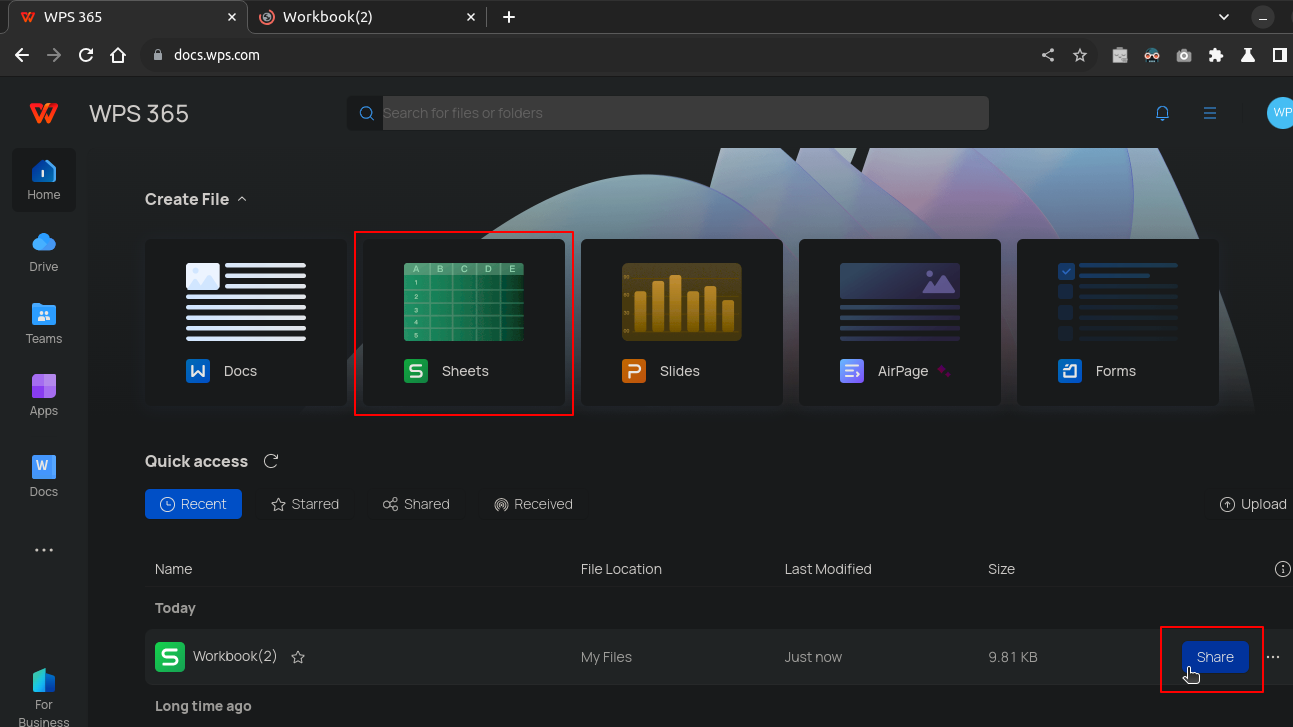Click the Workbook(2) spreadsheet file icon
Viewport: 1293px width, 727px height.
[x=170, y=657]
